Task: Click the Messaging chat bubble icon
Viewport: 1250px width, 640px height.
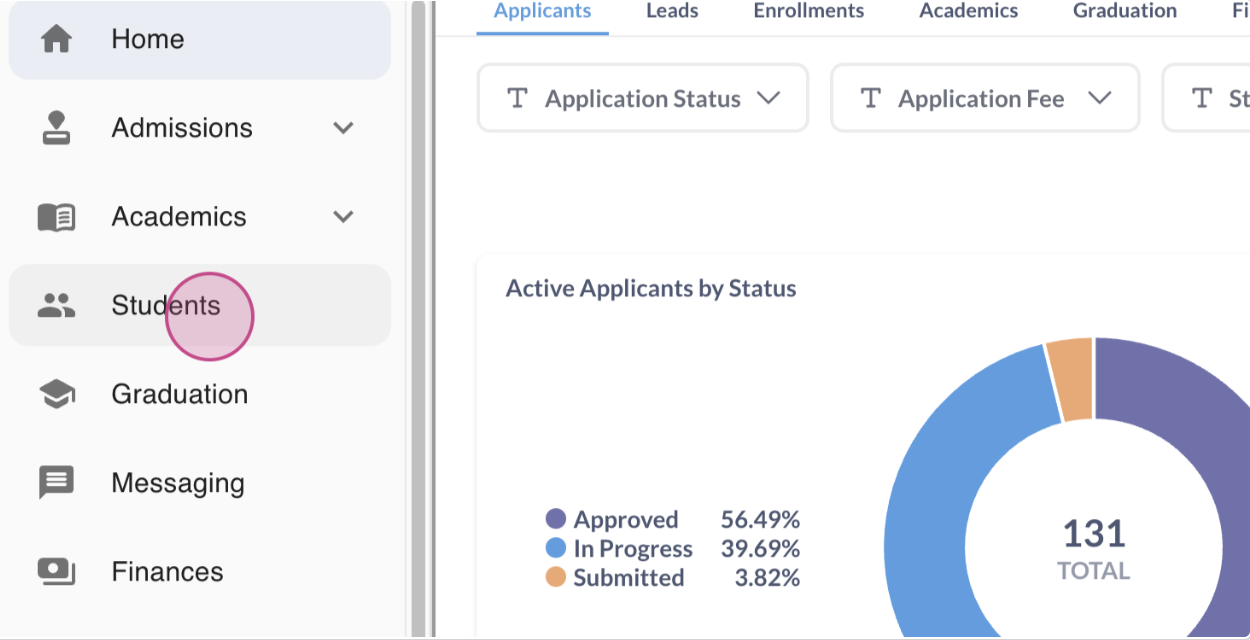Action: pos(56,483)
